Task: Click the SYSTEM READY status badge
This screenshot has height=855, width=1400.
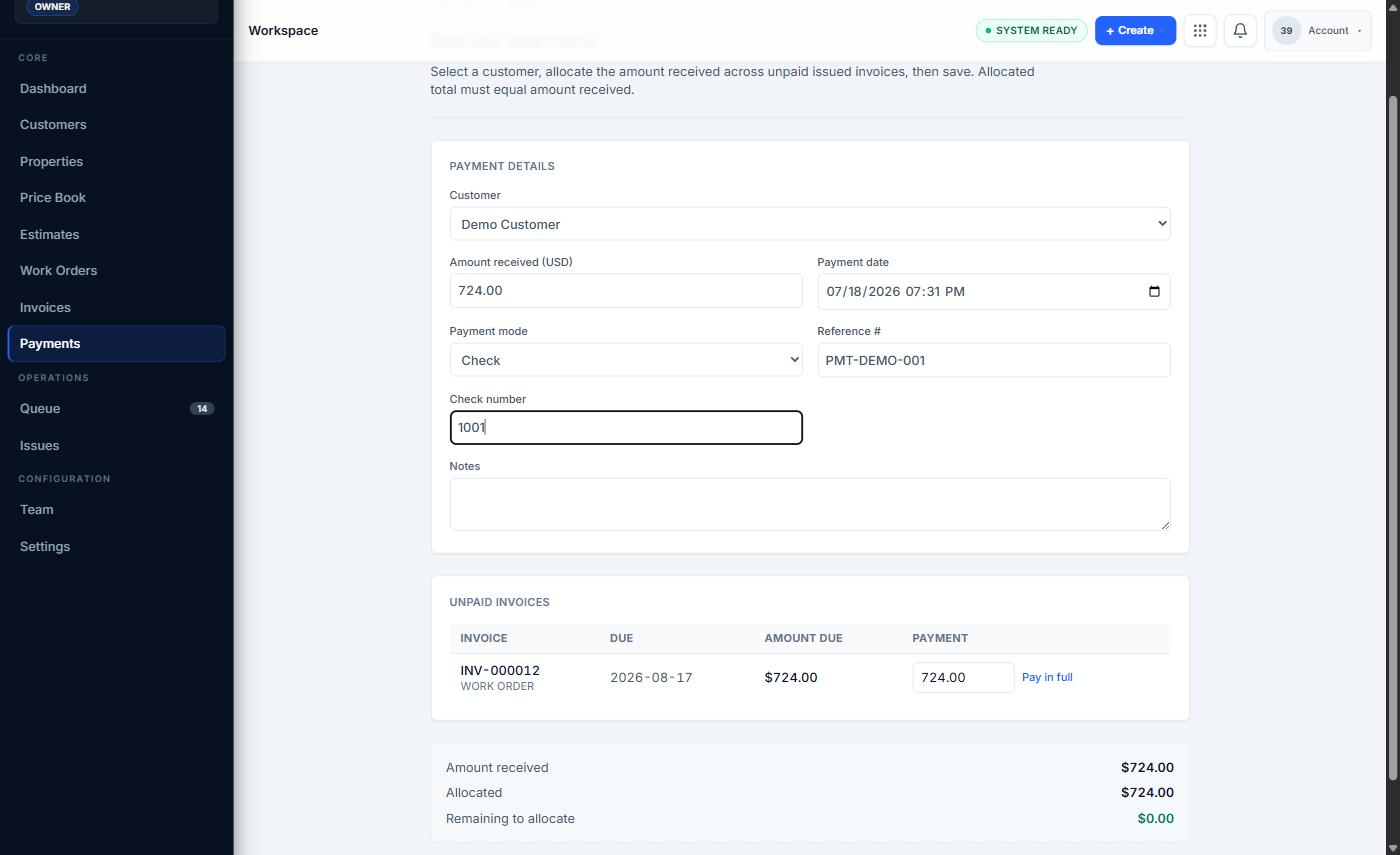Action: pyautogui.click(x=1031, y=30)
